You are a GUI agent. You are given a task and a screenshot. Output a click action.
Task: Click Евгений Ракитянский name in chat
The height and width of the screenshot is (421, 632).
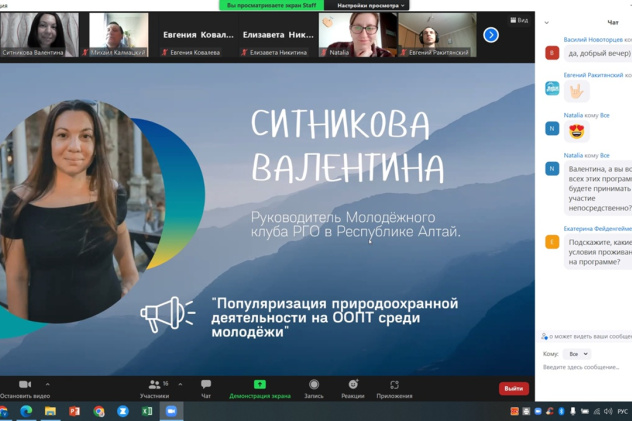593,75
